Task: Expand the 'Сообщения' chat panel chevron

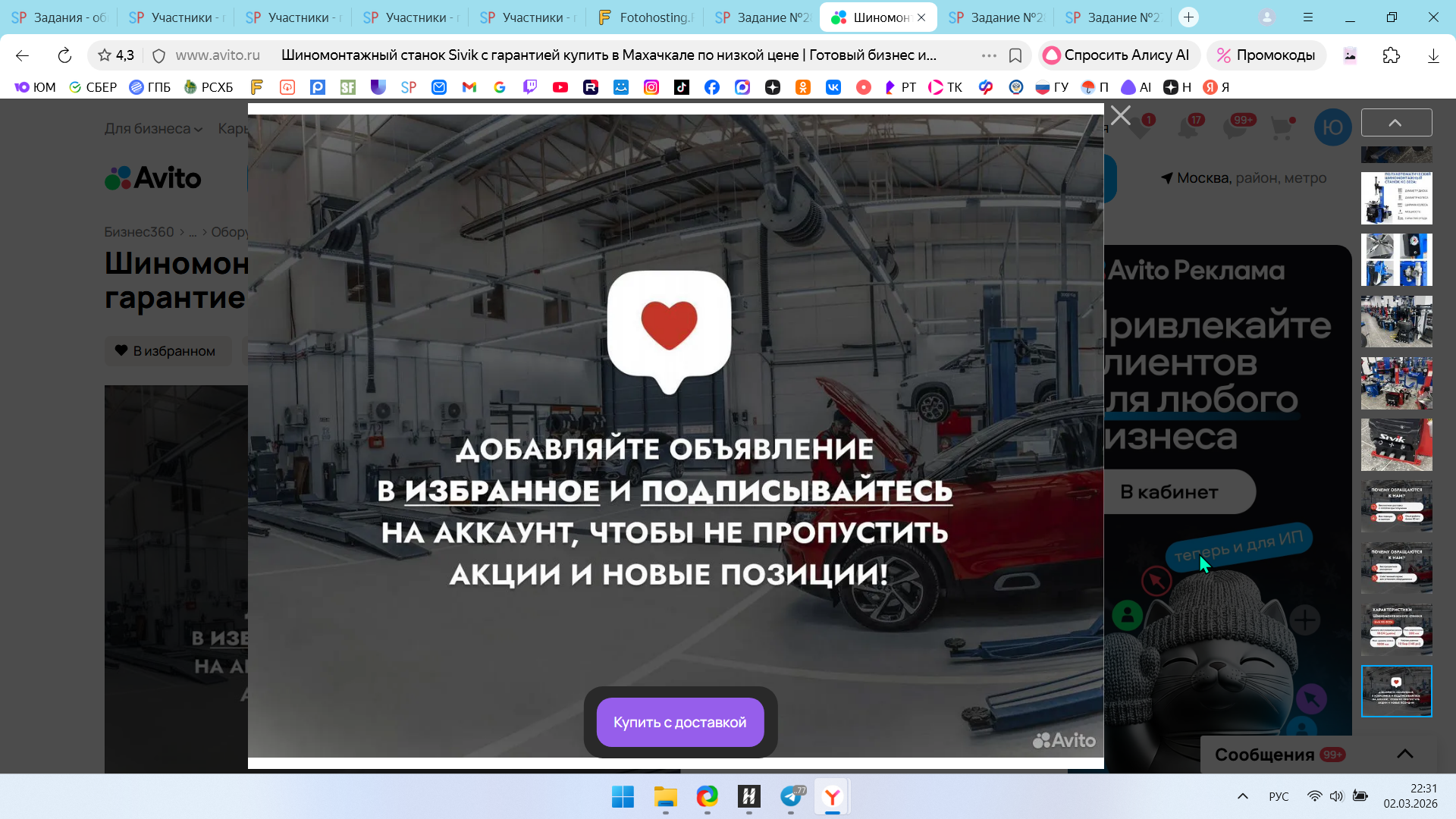Action: click(1404, 754)
